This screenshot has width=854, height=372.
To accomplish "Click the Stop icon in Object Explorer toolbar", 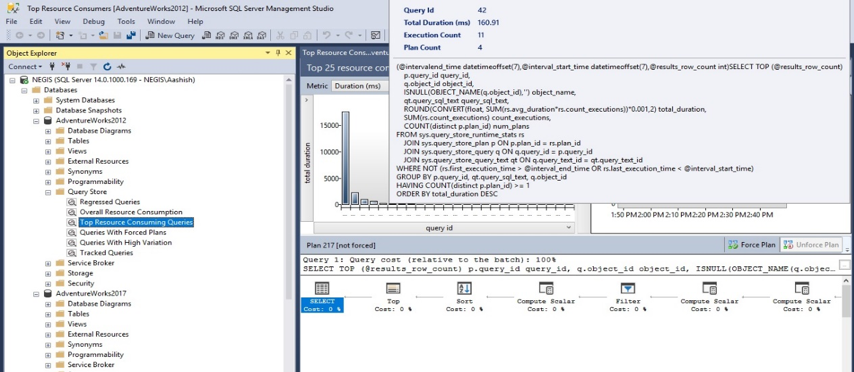I will (x=80, y=66).
